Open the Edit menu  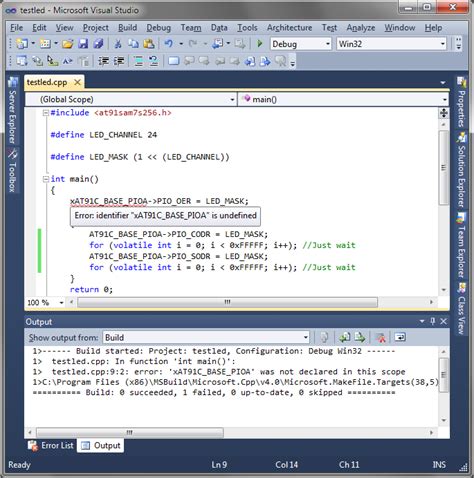point(39,28)
